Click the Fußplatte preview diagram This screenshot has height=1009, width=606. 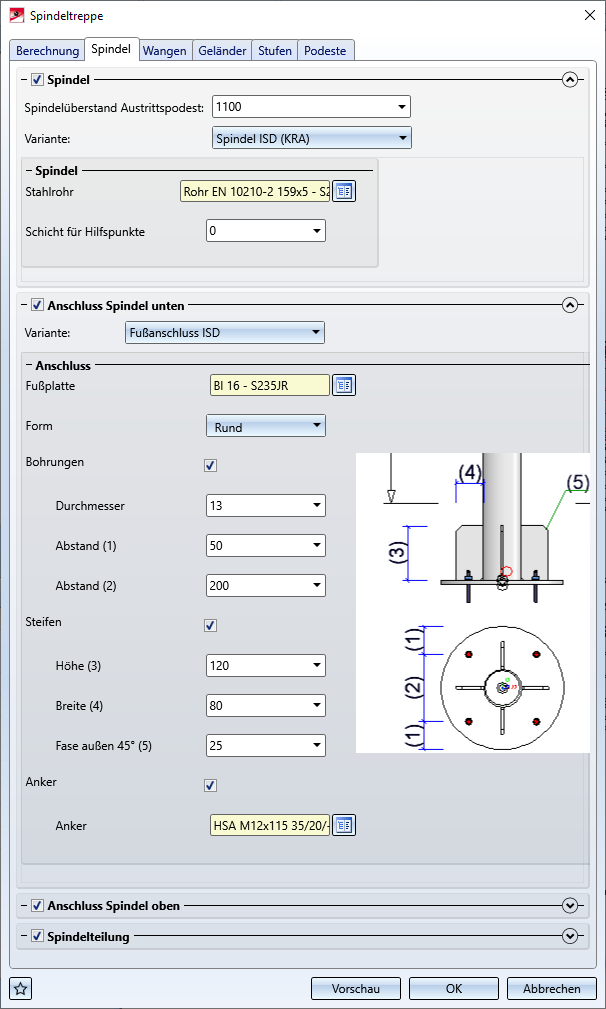[x=472, y=602]
